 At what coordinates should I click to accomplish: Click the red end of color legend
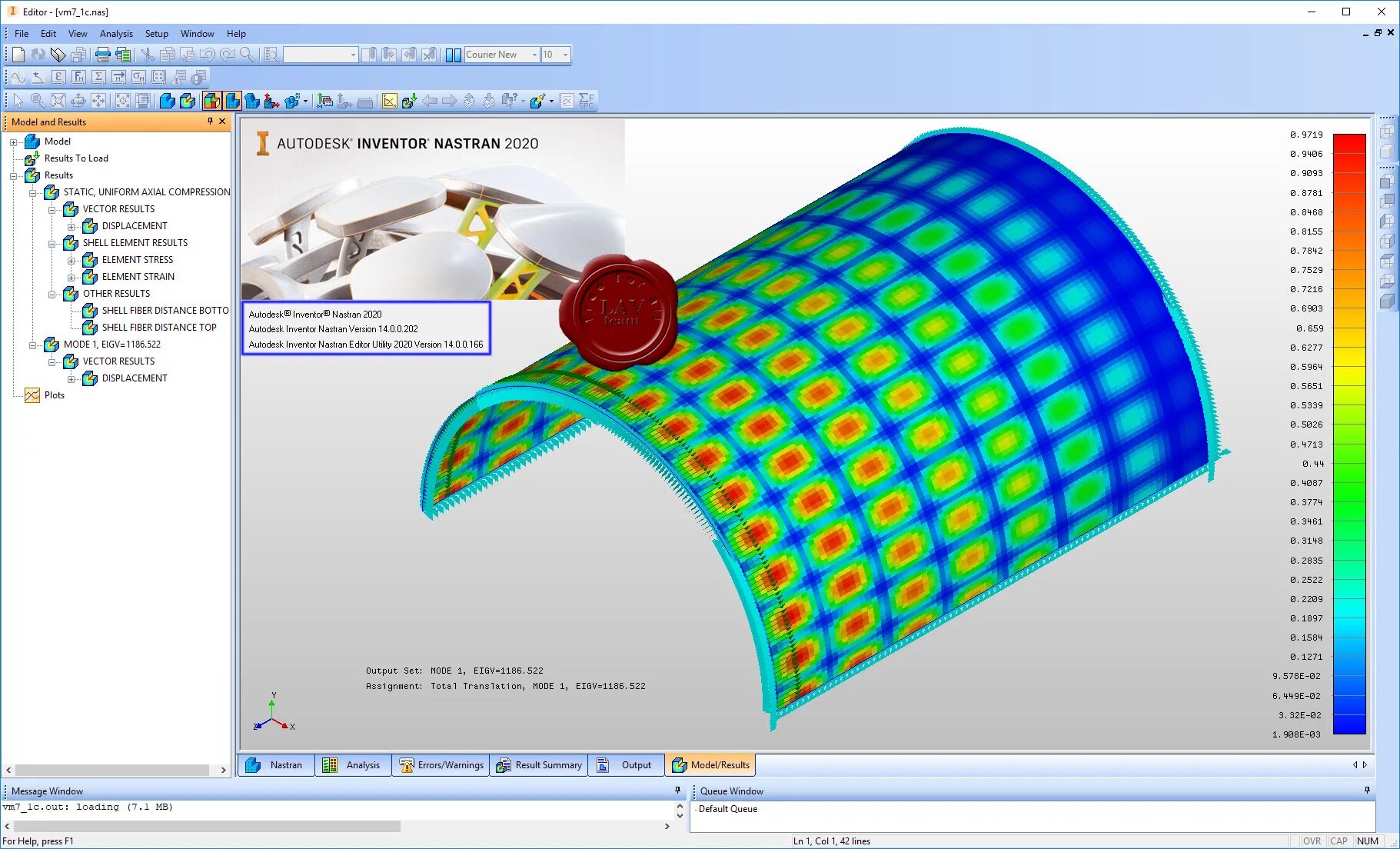click(1349, 142)
